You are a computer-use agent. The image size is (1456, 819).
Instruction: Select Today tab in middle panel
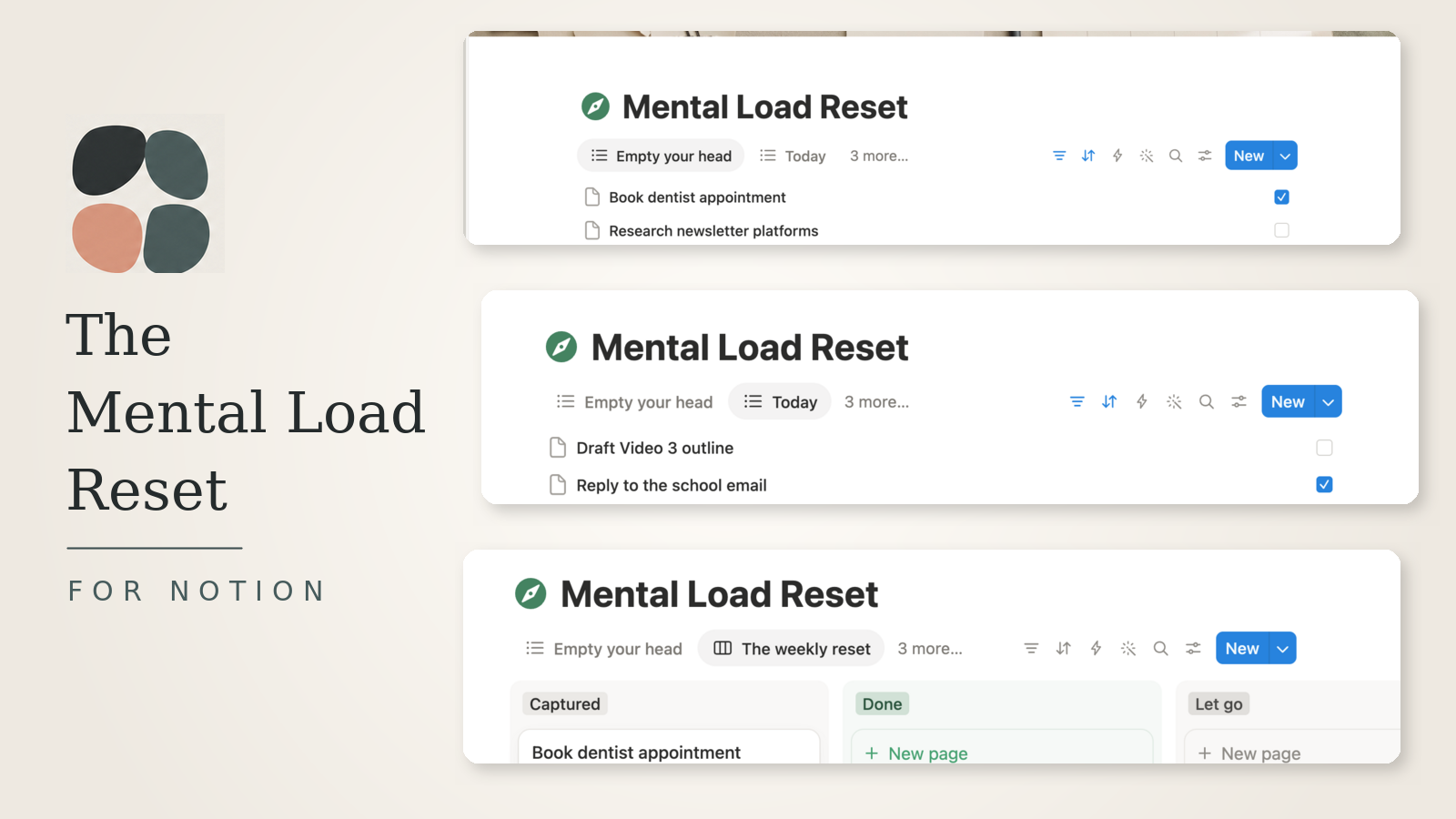[780, 401]
